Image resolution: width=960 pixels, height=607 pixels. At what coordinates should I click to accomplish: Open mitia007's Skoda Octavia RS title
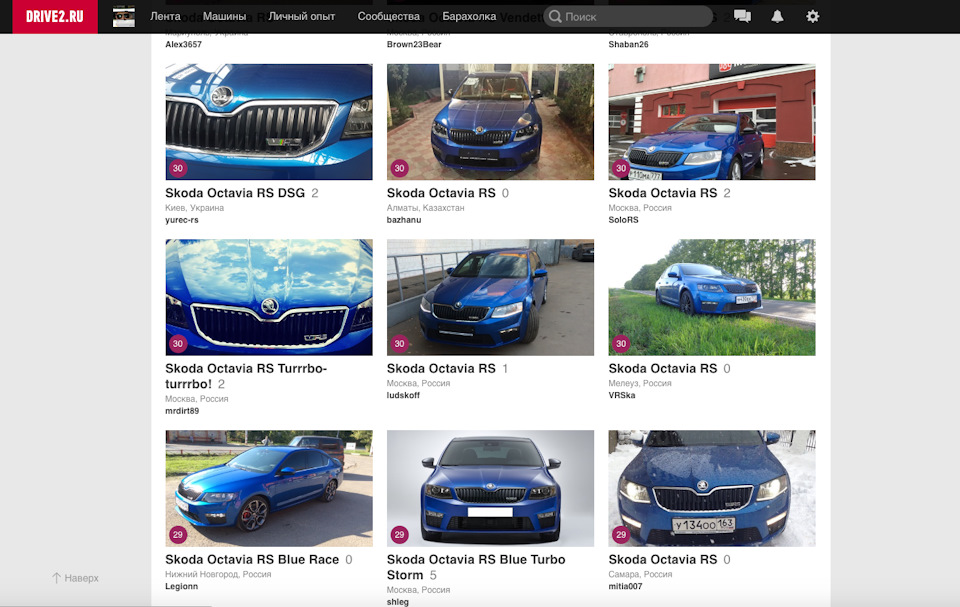click(x=662, y=560)
